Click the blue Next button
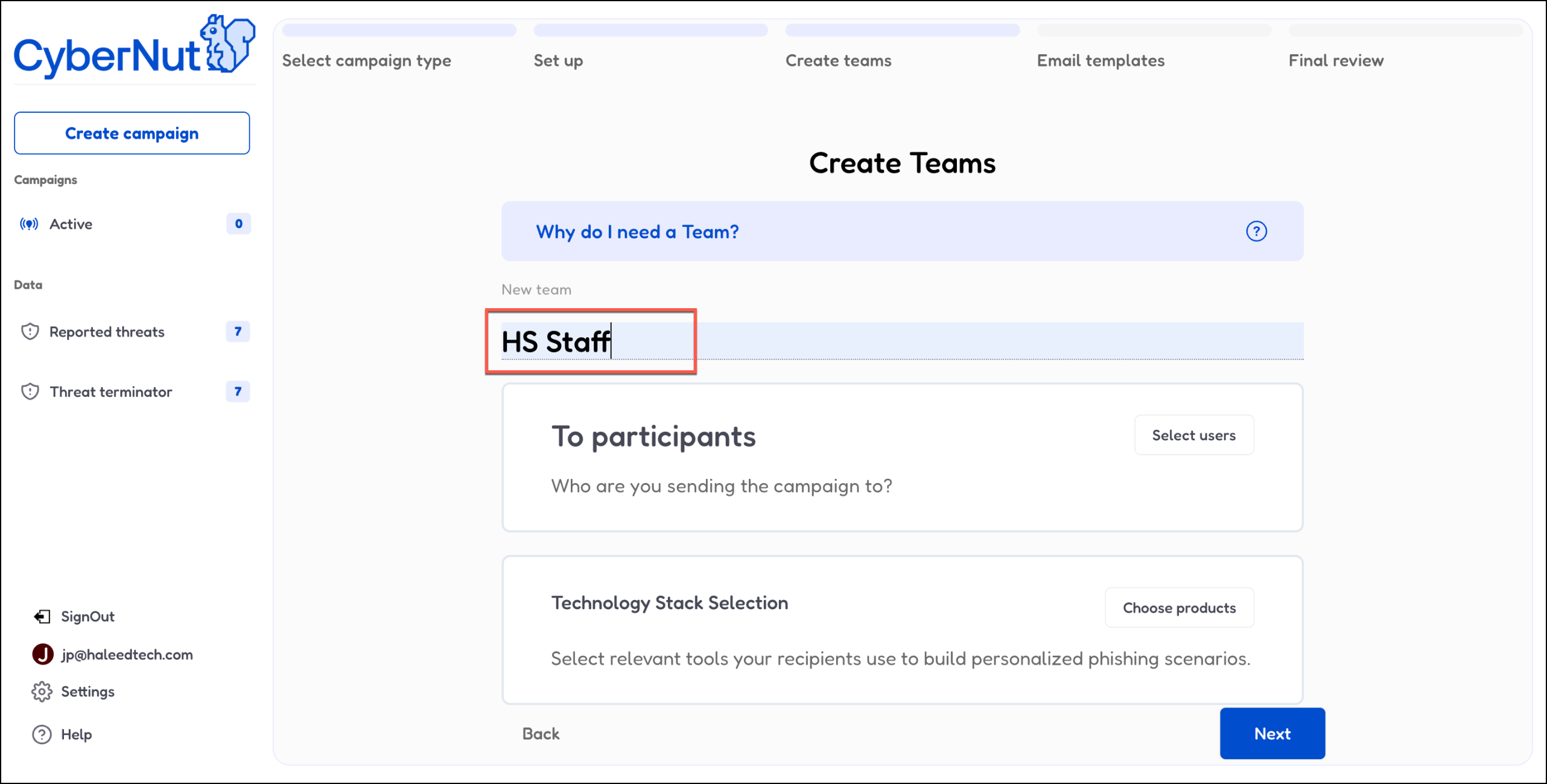Viewport: 1547px width, 784px height. click(x=1272, y=733)
